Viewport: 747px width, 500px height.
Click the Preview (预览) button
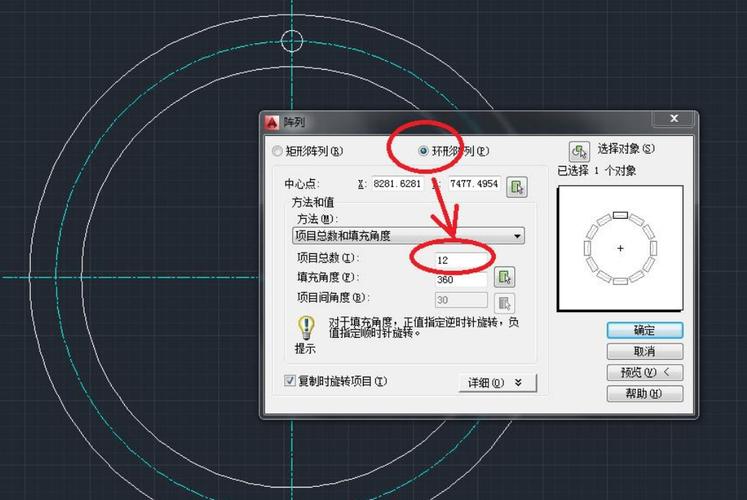click(645, 372)
